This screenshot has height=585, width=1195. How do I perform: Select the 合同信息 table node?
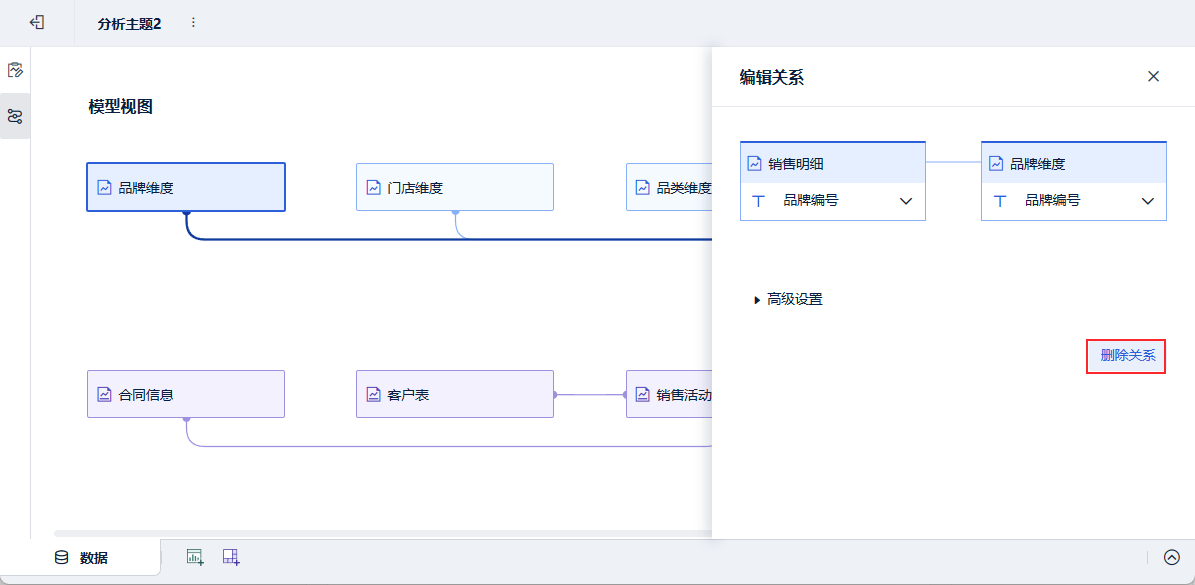coord(186,394)
